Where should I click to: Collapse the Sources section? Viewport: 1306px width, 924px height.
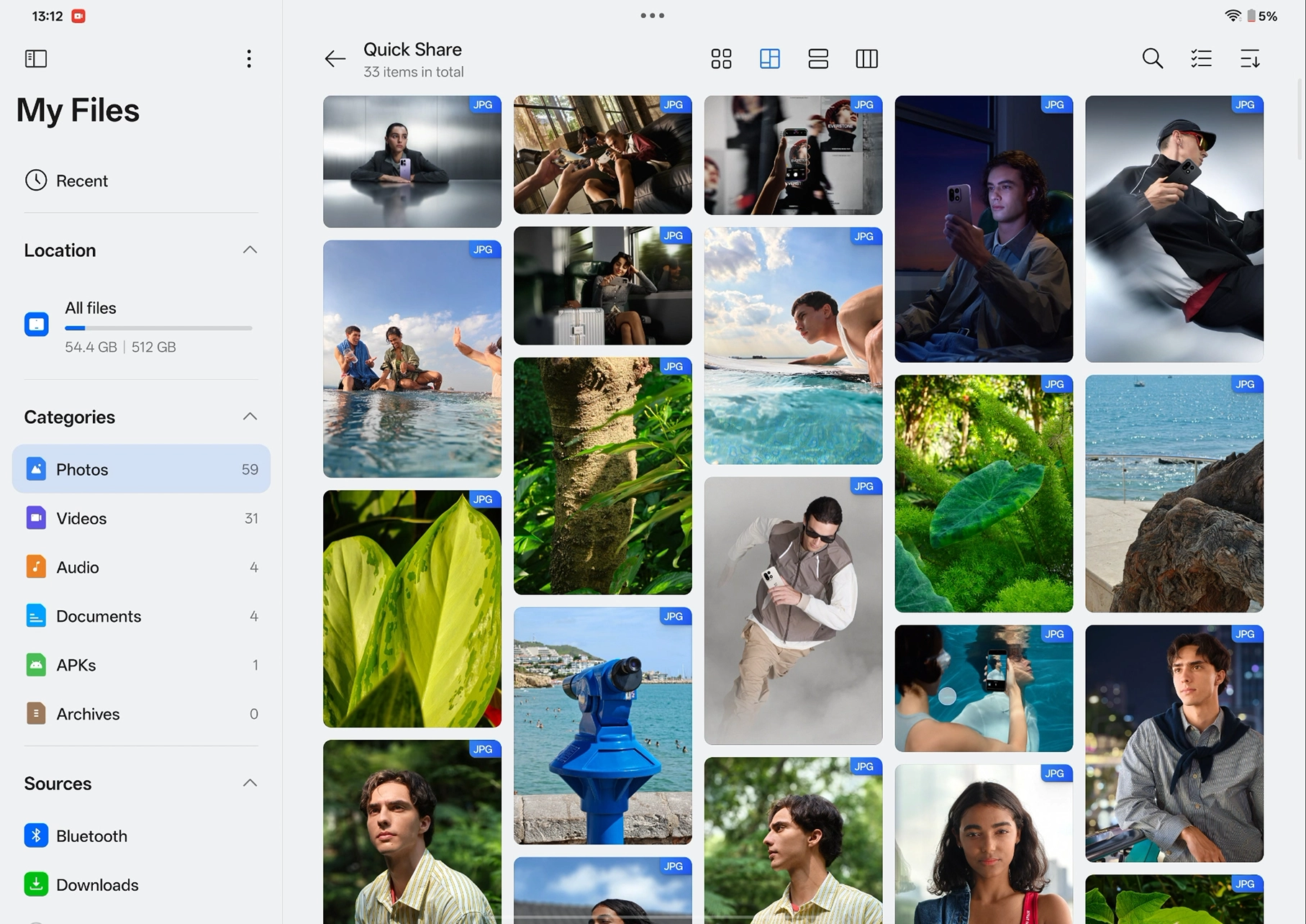250,783
